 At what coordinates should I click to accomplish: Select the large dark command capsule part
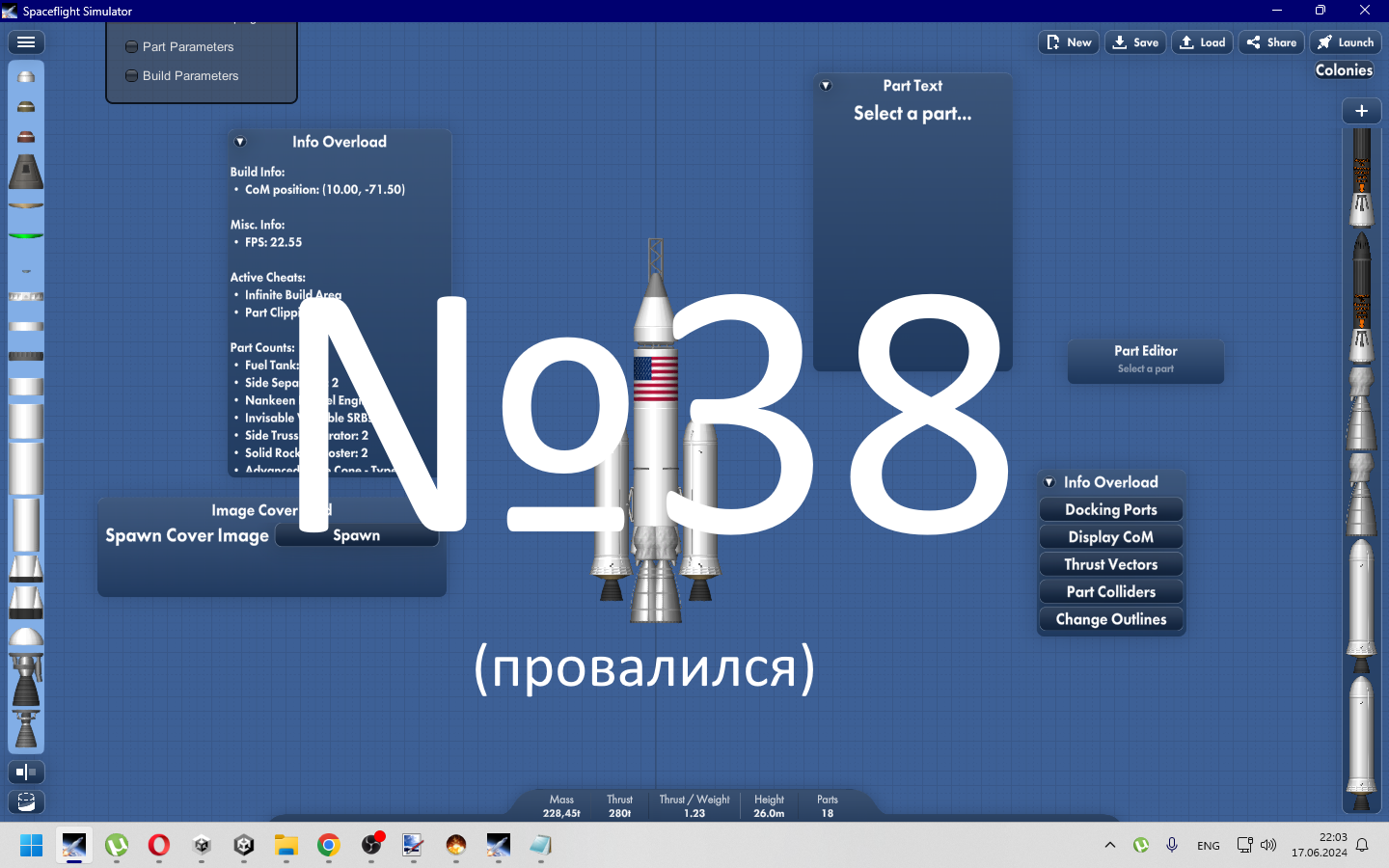click(x=26, y=172)
